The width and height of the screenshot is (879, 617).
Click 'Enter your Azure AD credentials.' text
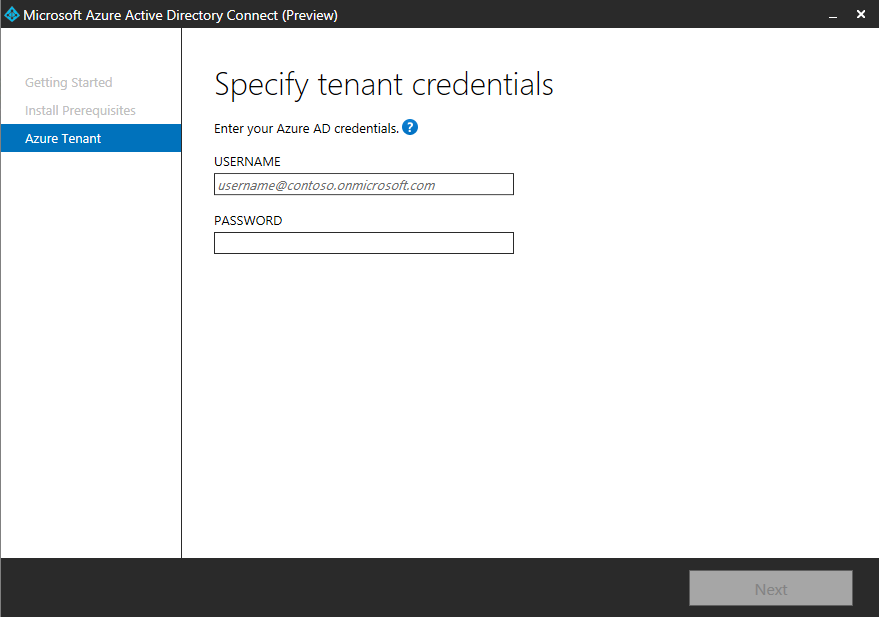(x=306, y=128)
